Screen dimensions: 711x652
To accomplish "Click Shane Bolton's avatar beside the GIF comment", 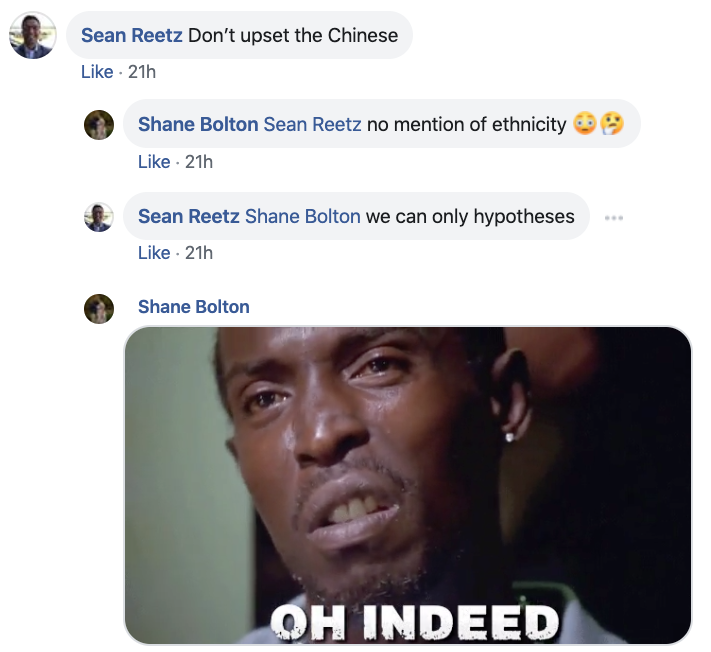I will click(99, 309).
